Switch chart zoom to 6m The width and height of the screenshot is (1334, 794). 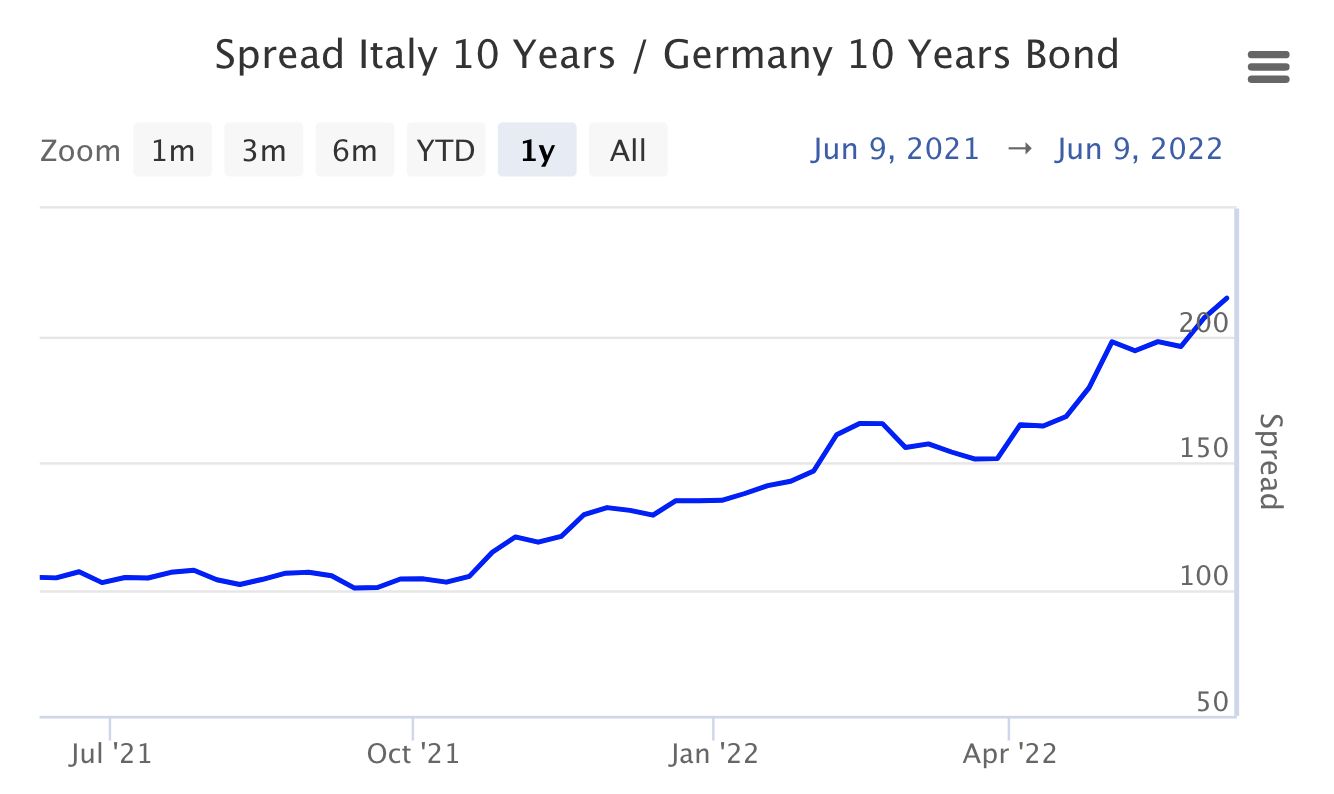click(x=355, y=150)
